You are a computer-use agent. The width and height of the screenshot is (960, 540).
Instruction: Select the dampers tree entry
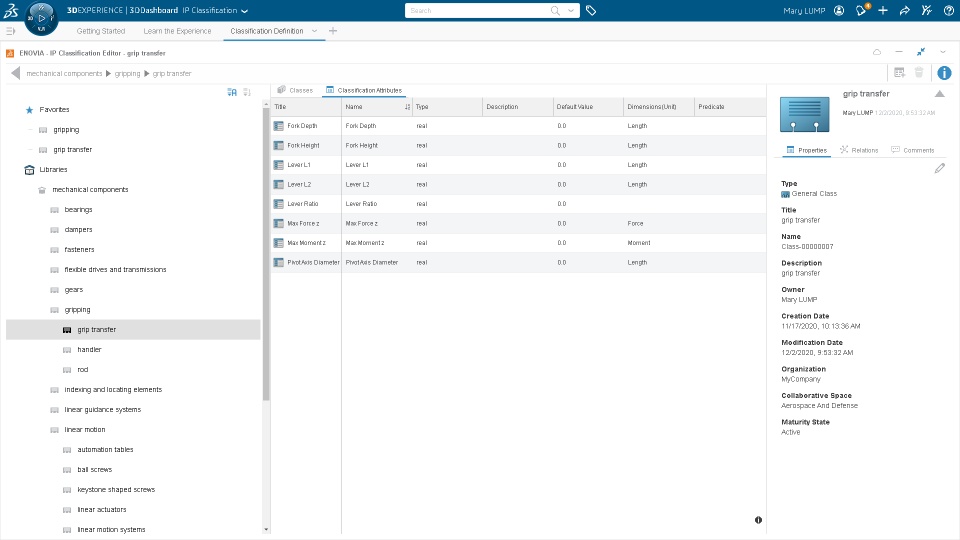78,230
